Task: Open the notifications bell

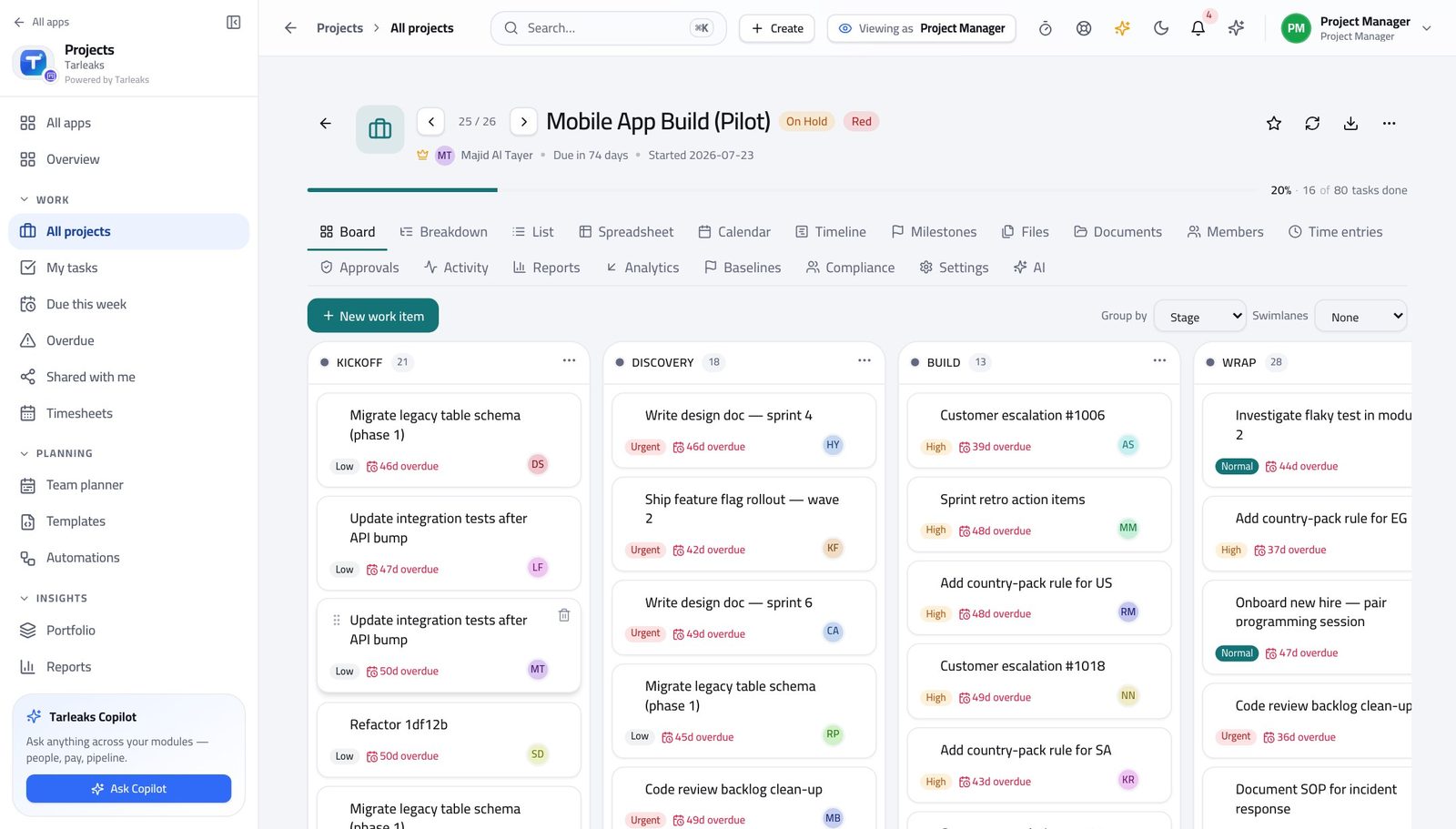Action: pos(1198,28)
